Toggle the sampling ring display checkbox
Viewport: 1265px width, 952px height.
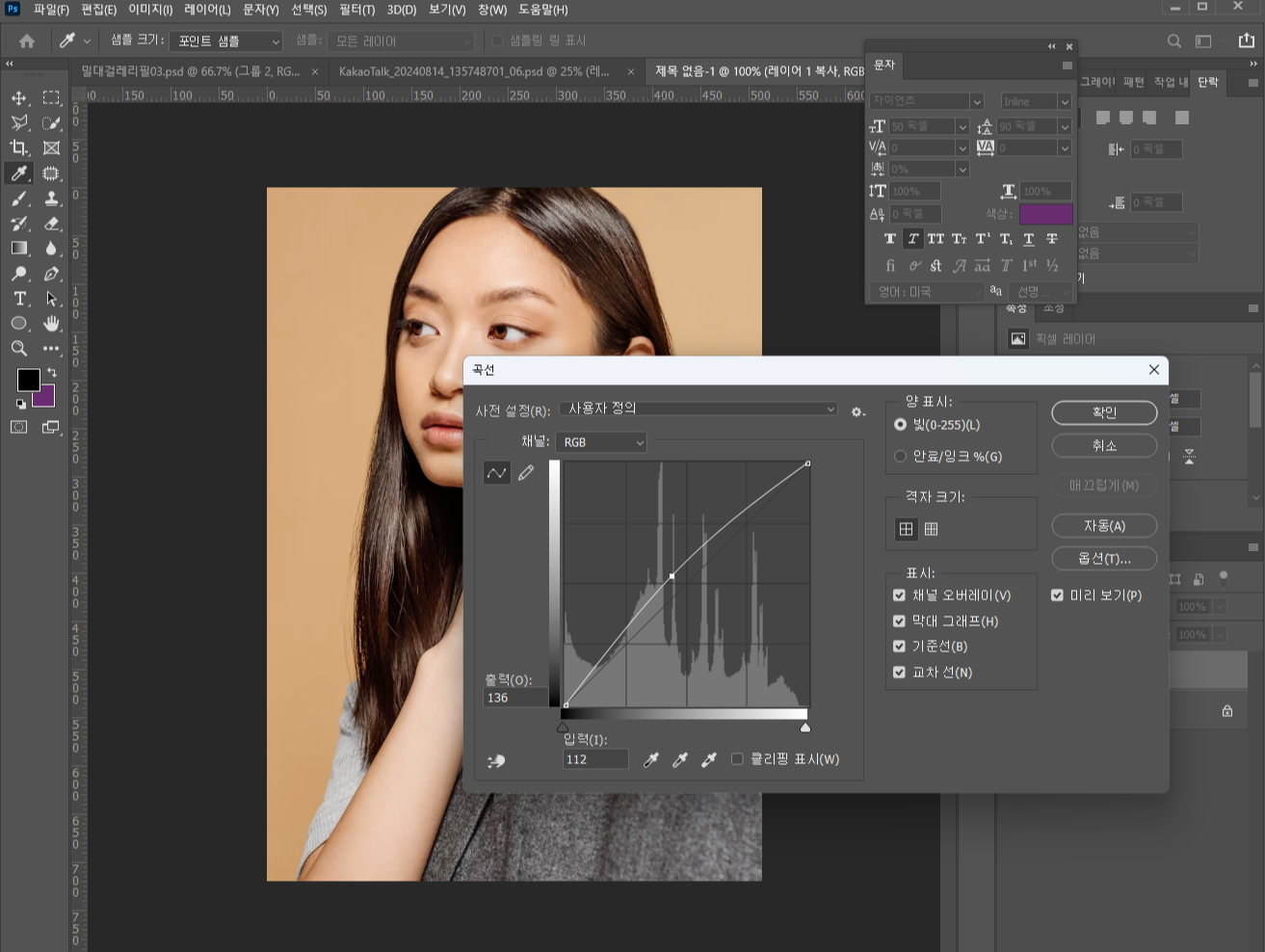[497, 41]
